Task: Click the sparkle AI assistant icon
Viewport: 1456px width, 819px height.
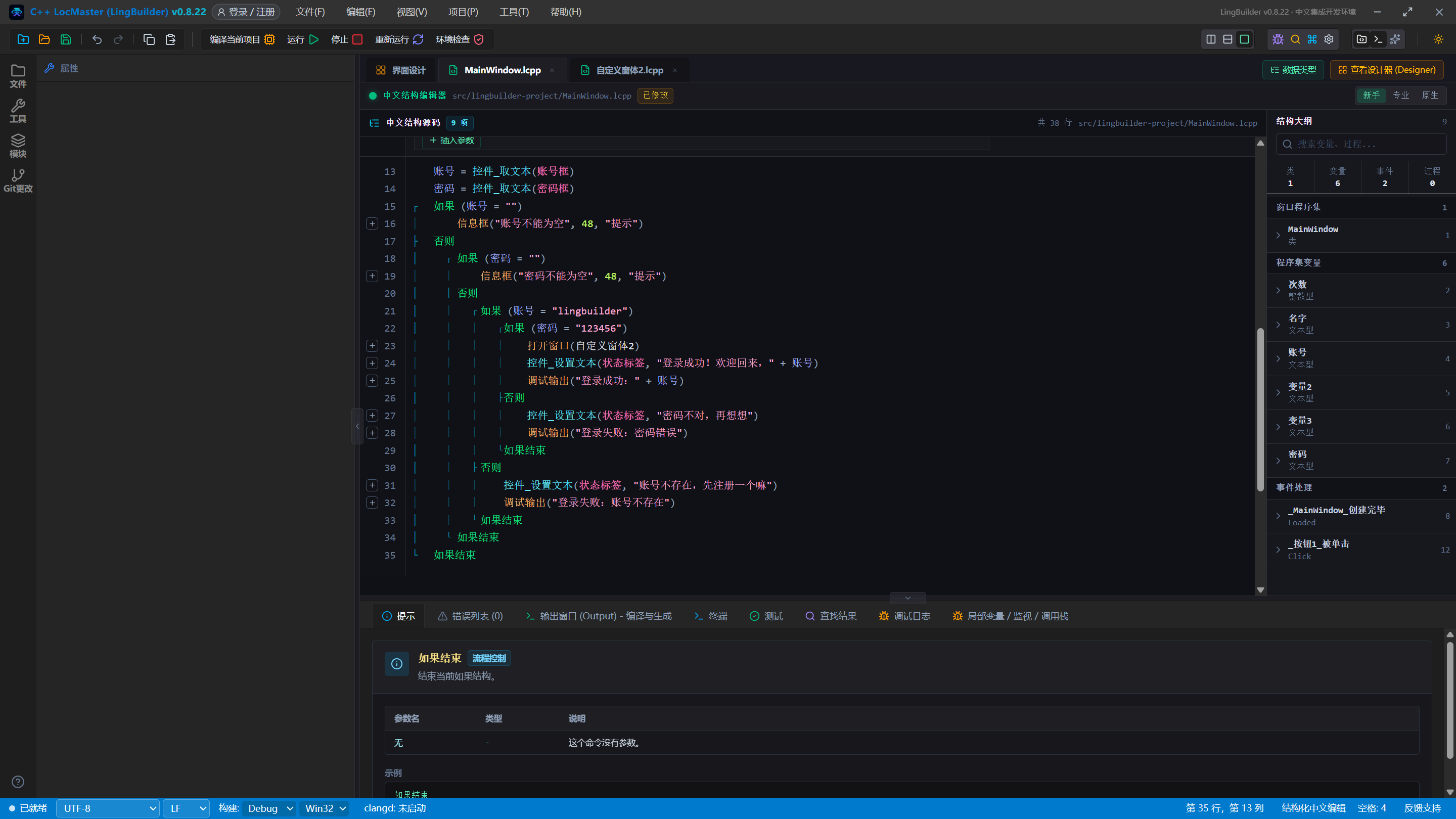Action: [1395, 39]
